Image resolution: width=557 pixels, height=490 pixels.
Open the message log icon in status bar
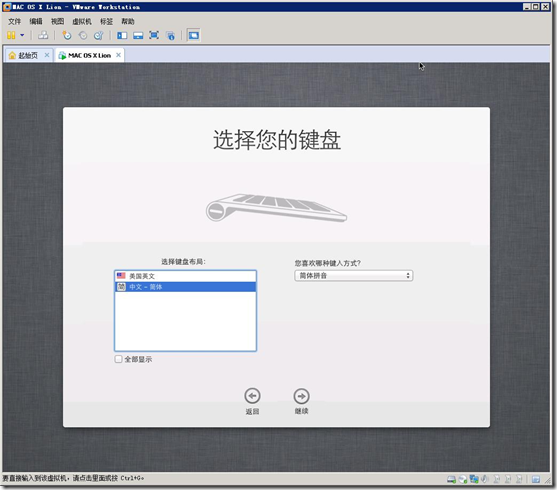pyautogui.click(x=536, y=479)
